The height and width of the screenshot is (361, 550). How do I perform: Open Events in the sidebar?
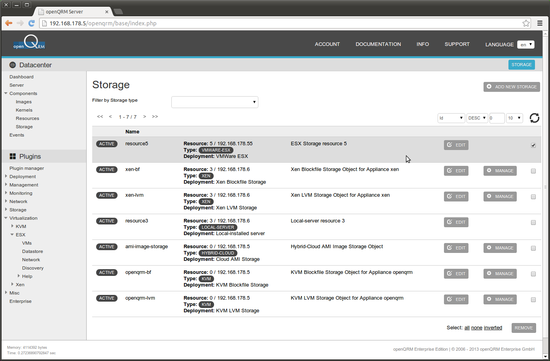click(17, 135)
